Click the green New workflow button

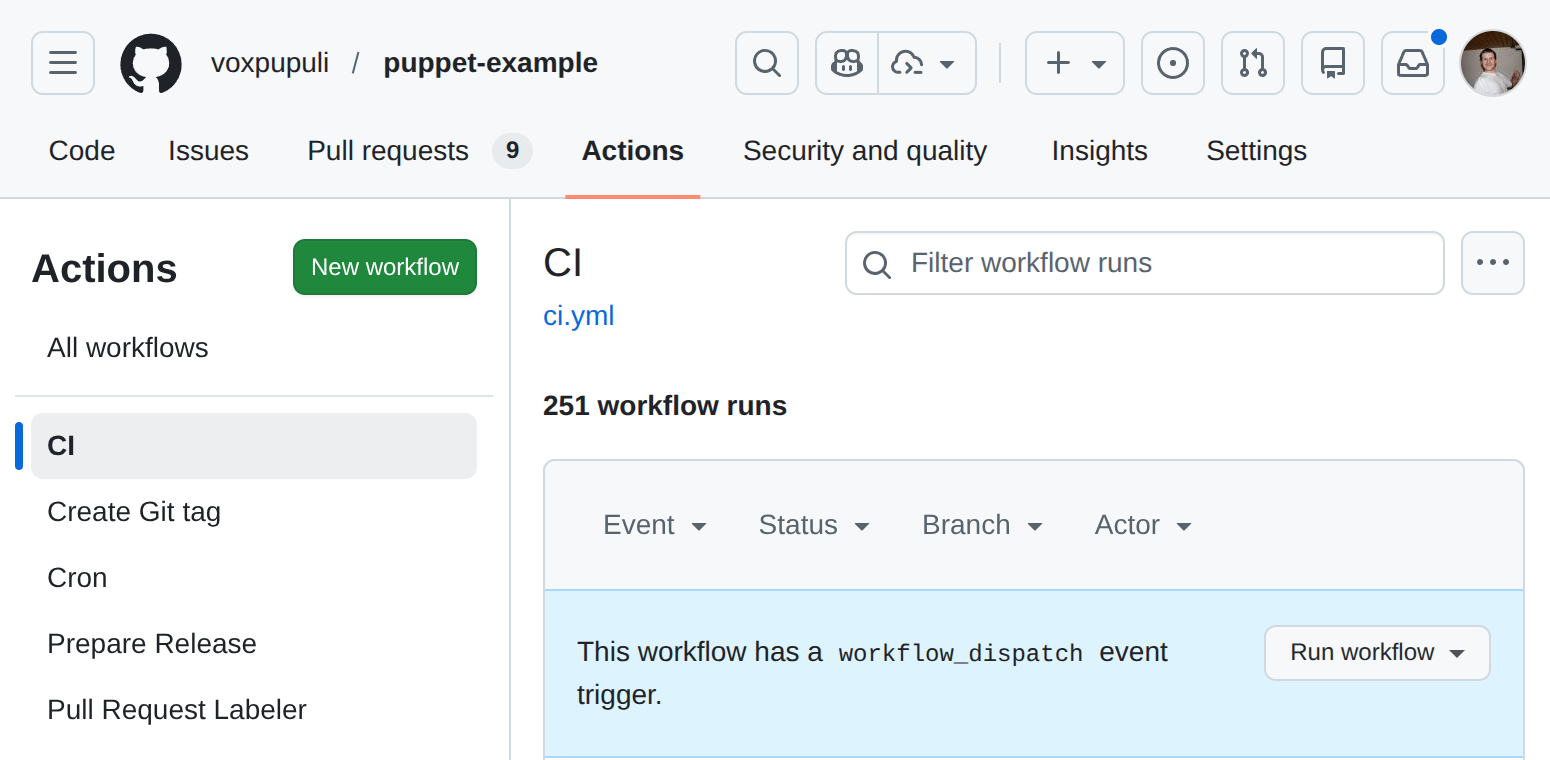(x=385, y=267)
